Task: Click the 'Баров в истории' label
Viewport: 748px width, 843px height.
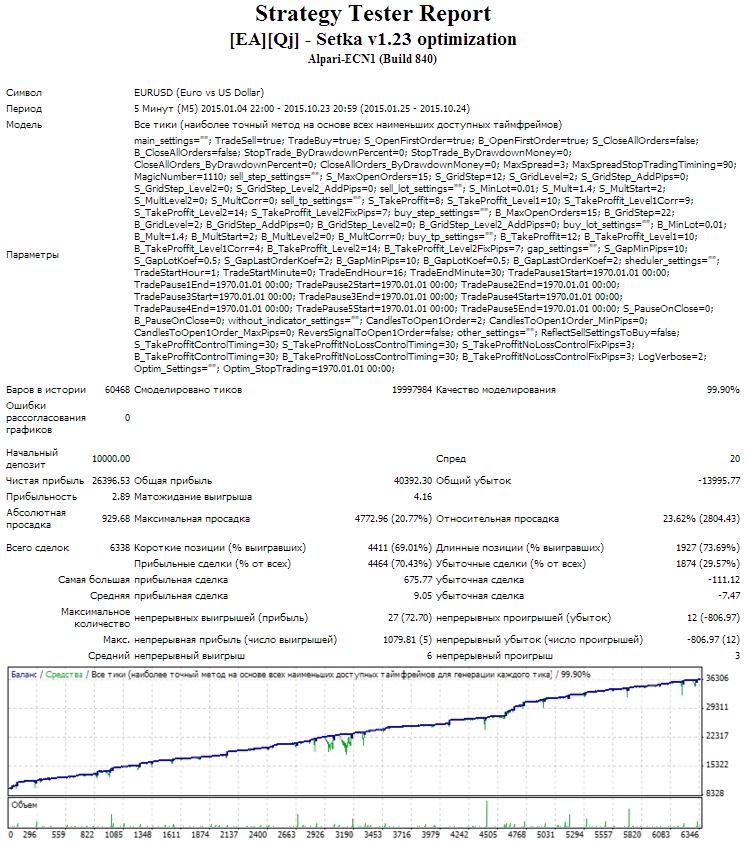Action: tap(46, 390)
